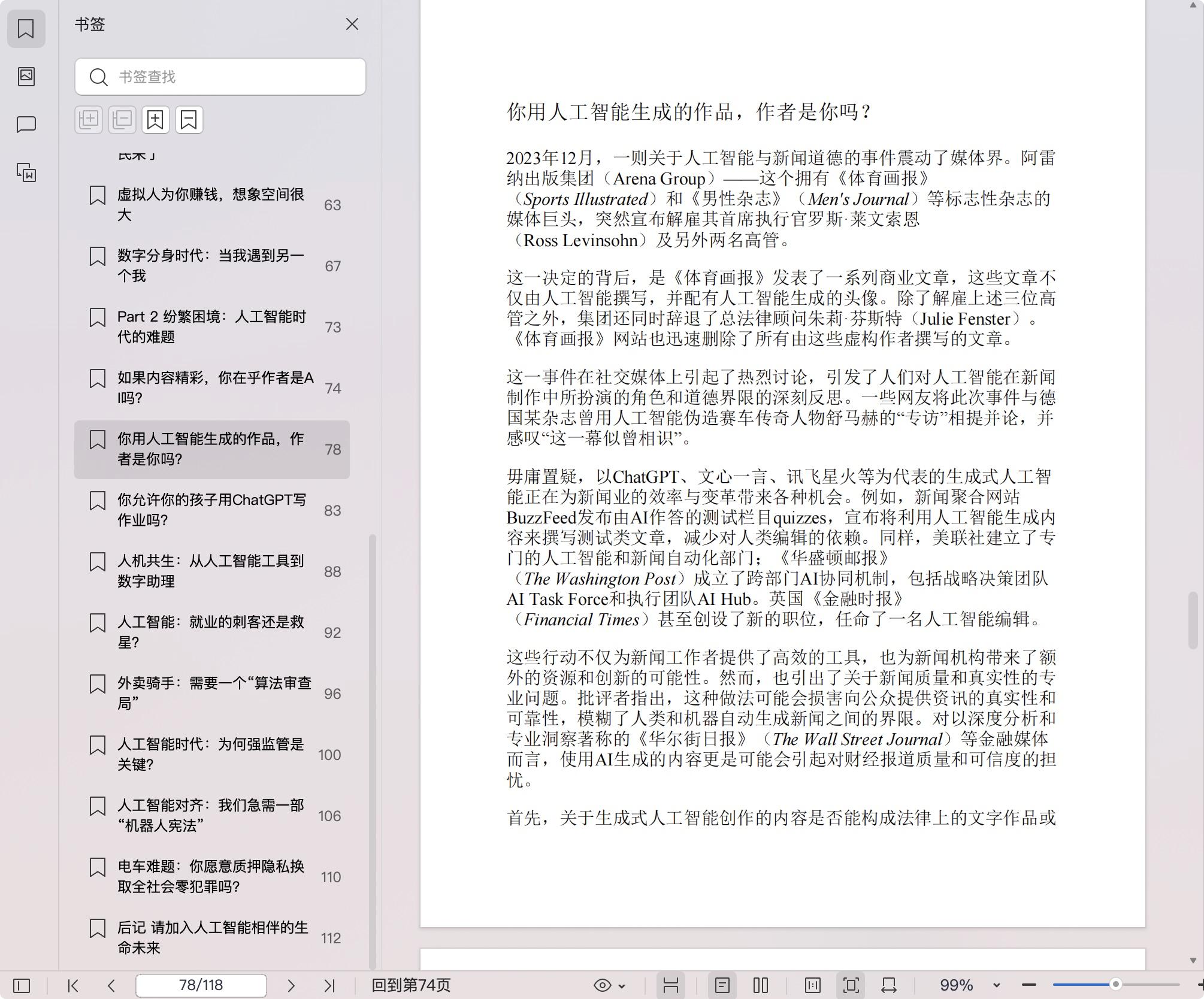Viewport: 1204px width, 999px height.
Task: Set actual size zoom button
Action: click(813, 985)
